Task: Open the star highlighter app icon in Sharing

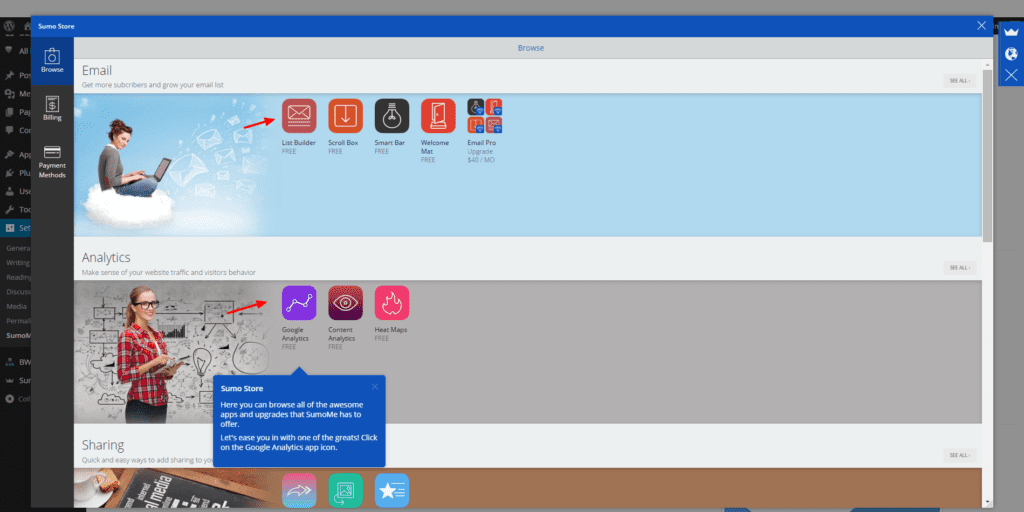Action: [392, 490]
